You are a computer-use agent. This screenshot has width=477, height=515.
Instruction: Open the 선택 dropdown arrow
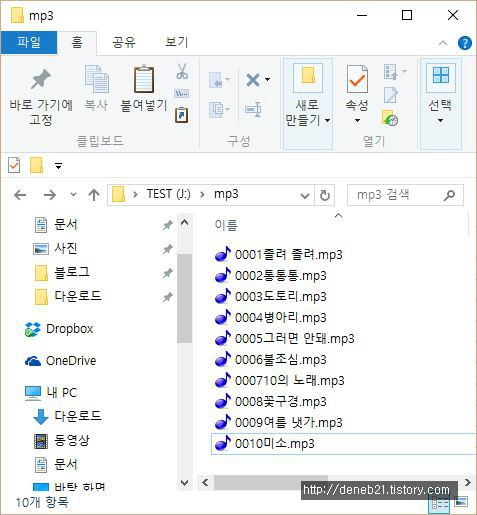click(x=440, y=120)
